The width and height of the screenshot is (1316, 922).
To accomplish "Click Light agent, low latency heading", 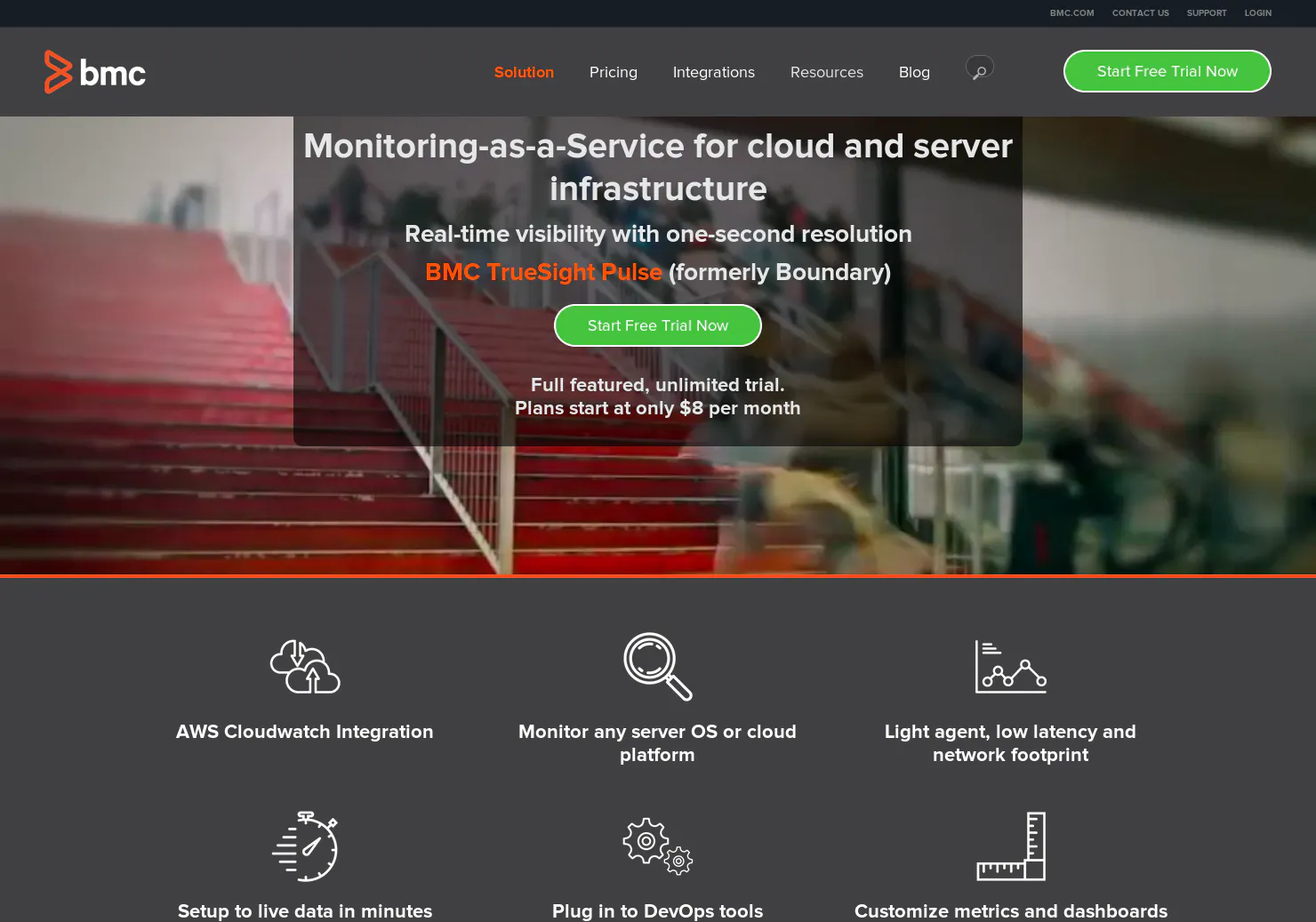I will [x=1010, y=743].
